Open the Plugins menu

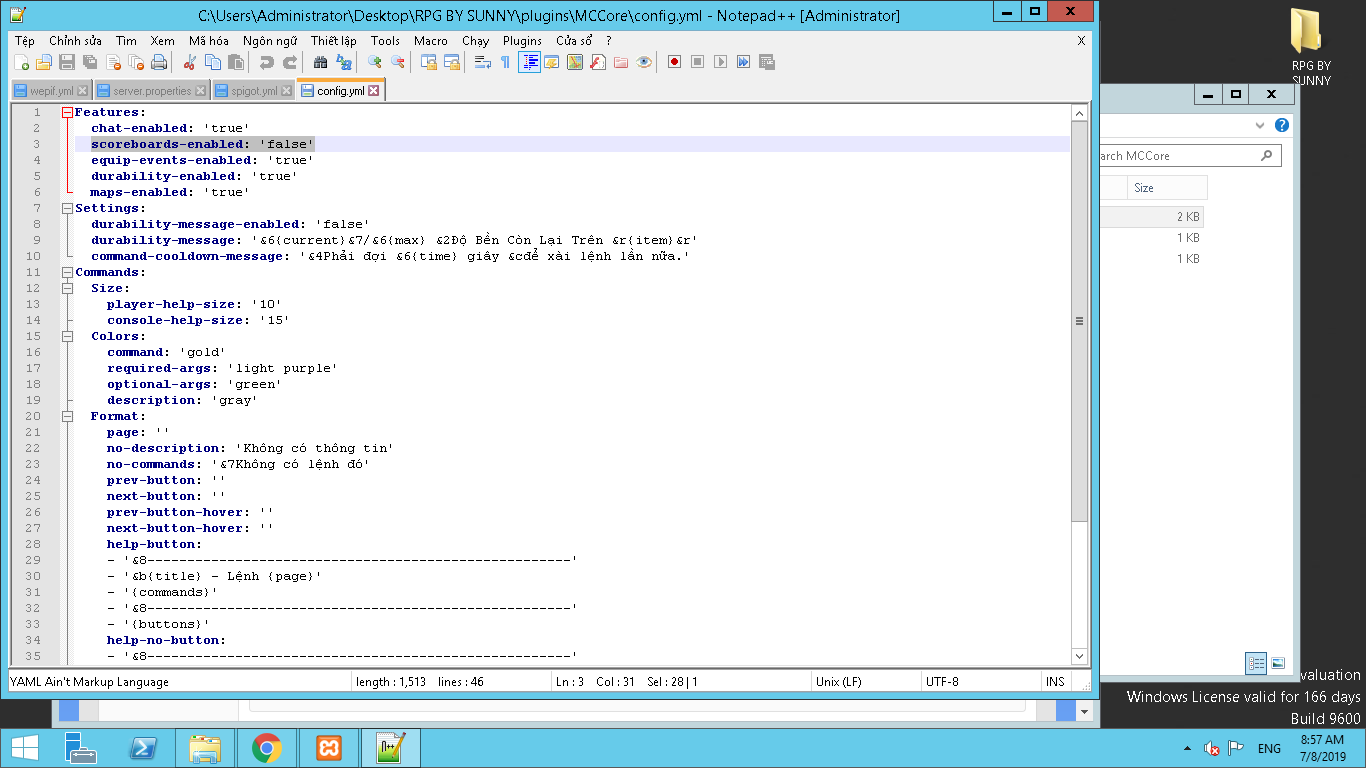pyautogui.click(x=522, y=41)
